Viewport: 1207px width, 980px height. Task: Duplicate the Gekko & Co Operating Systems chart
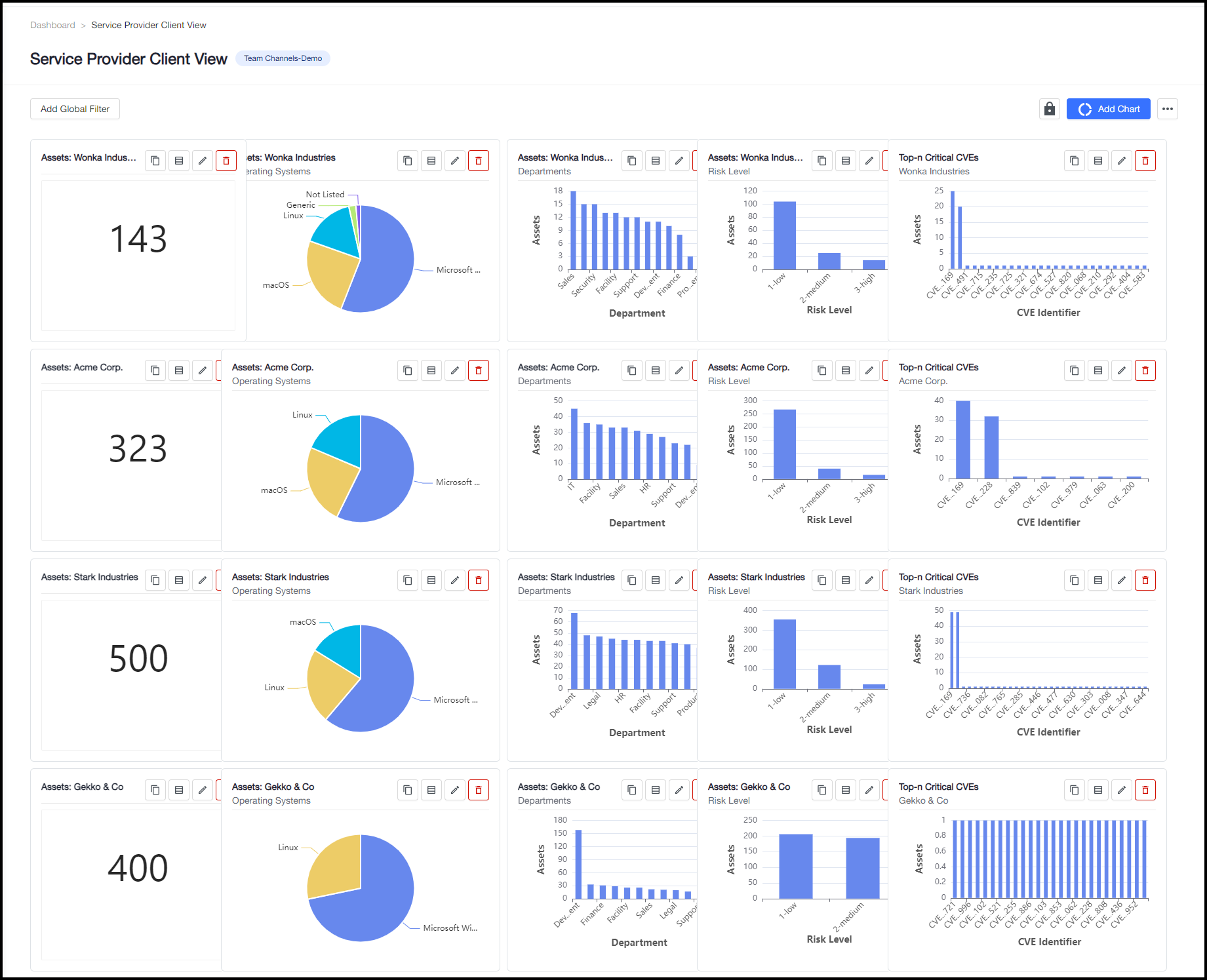(x=408, y=790)
